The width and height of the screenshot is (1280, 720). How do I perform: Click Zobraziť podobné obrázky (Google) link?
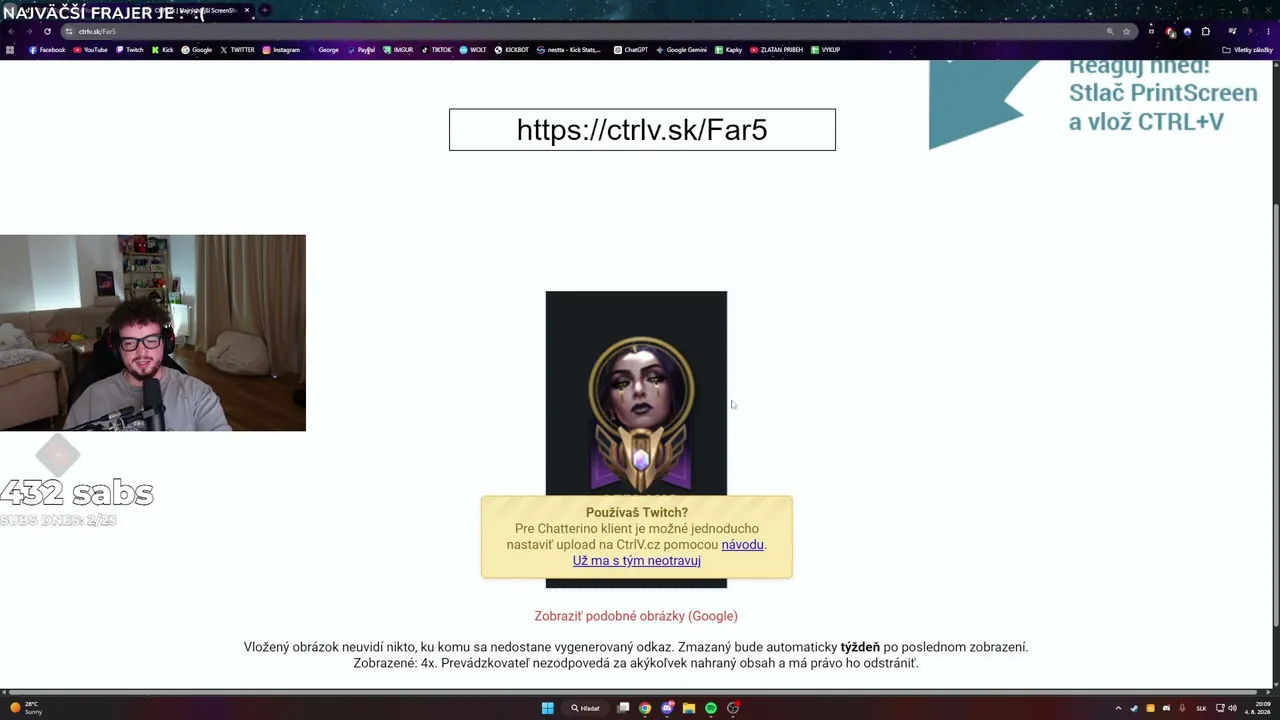click(x=636, y=616)
